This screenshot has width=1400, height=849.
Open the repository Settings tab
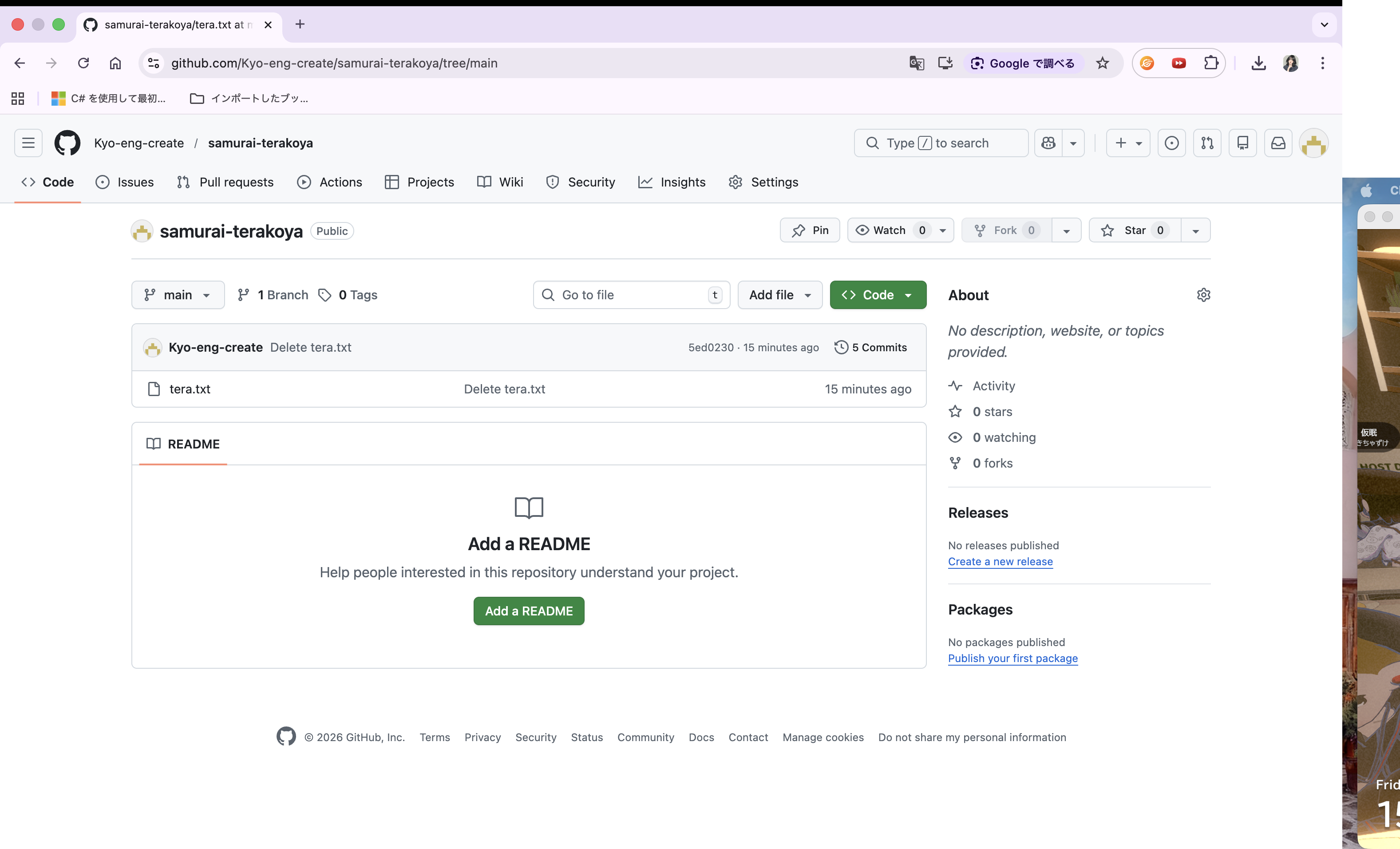click(763, 182)
